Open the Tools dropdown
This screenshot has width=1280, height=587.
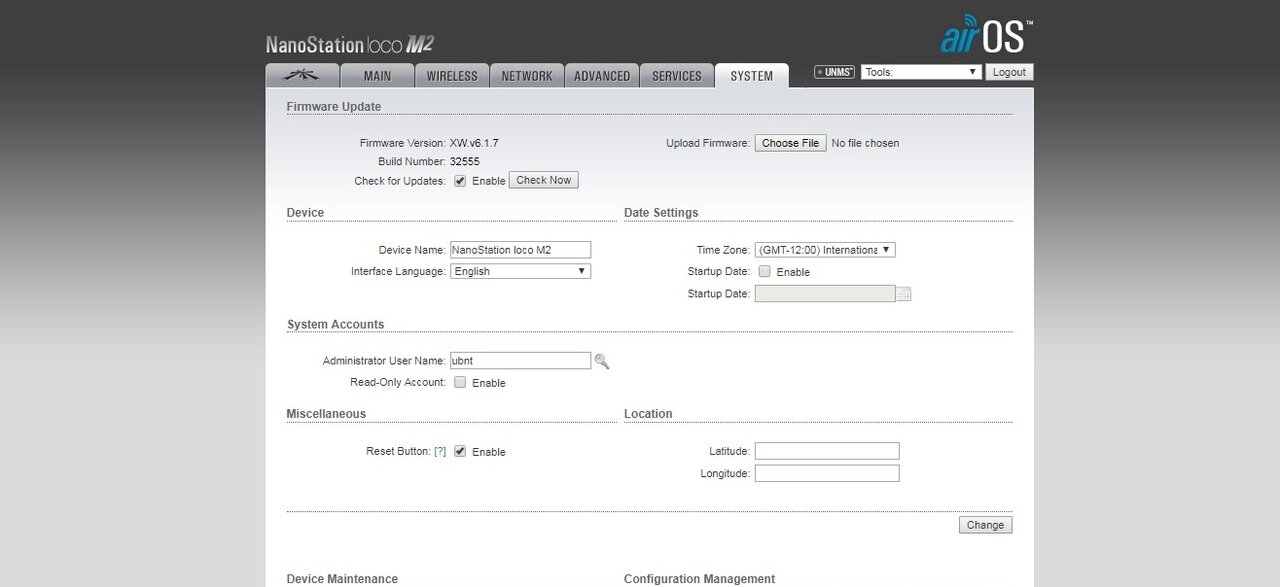coord(921,72)
